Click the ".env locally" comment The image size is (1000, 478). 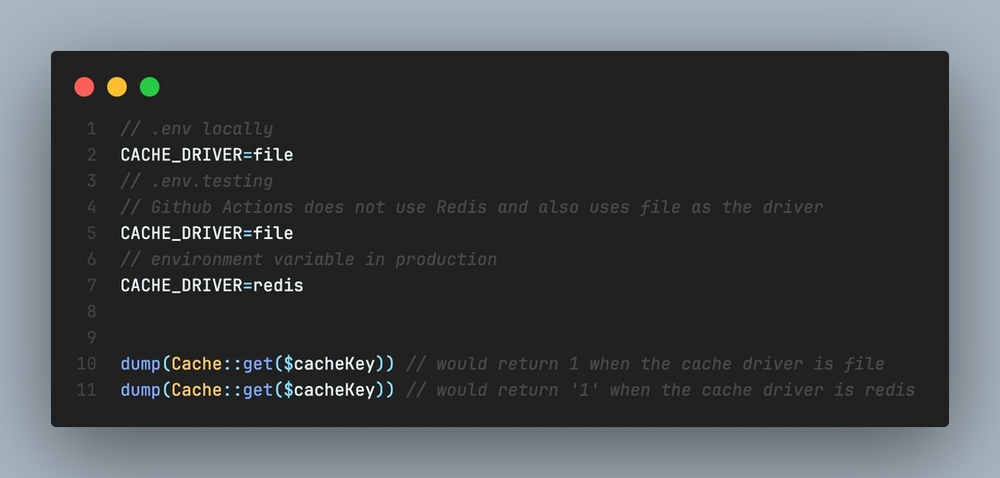[196, 129]
